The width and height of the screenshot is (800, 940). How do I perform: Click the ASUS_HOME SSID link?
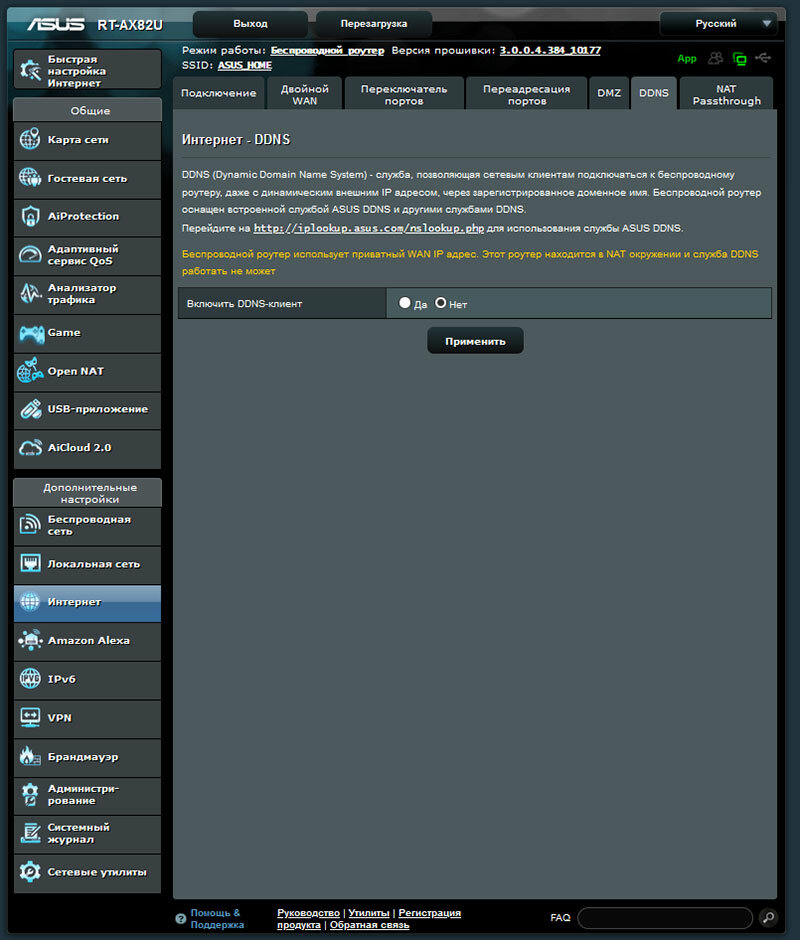pyautogui.click(x=245, y=65)
